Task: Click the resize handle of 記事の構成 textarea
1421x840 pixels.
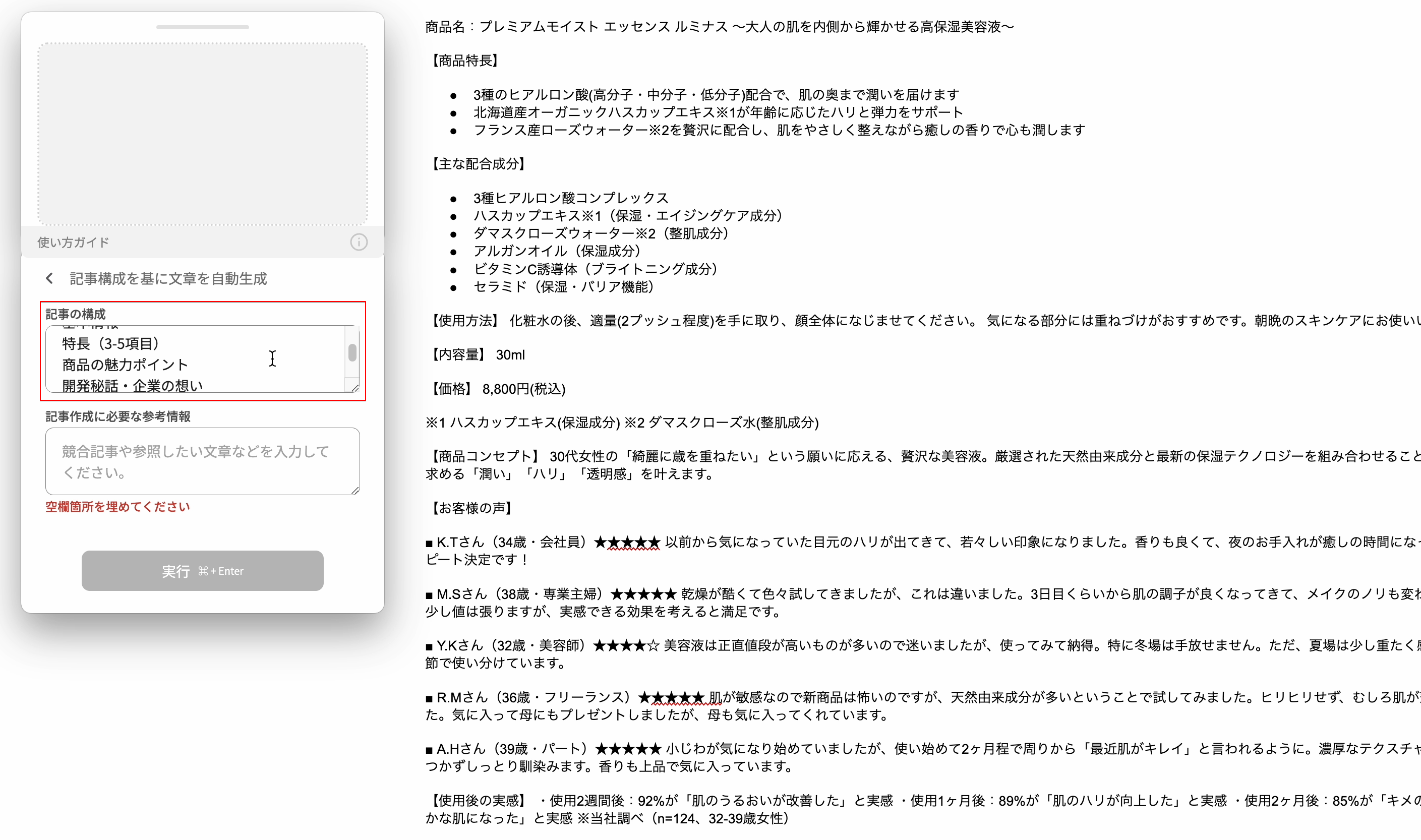Action: (354, 388)
